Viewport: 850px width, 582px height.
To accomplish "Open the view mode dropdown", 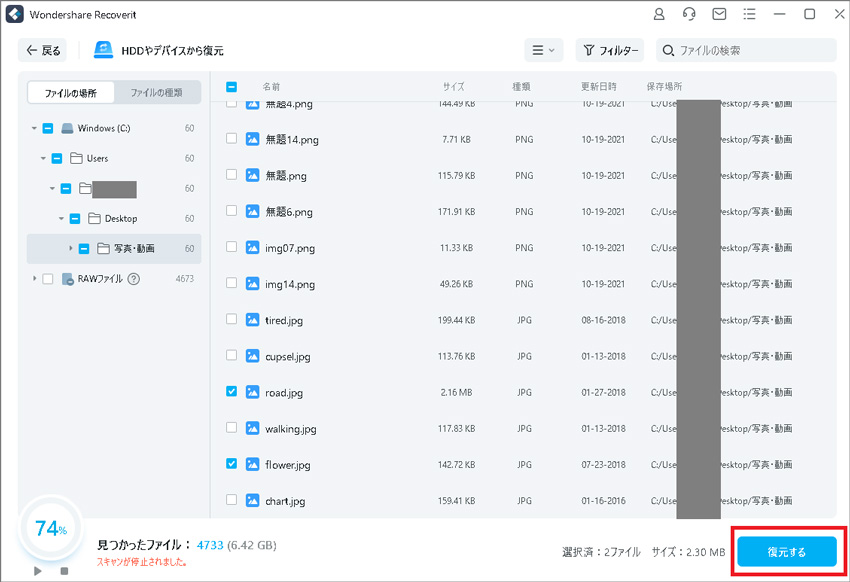I will coord(544,50).
